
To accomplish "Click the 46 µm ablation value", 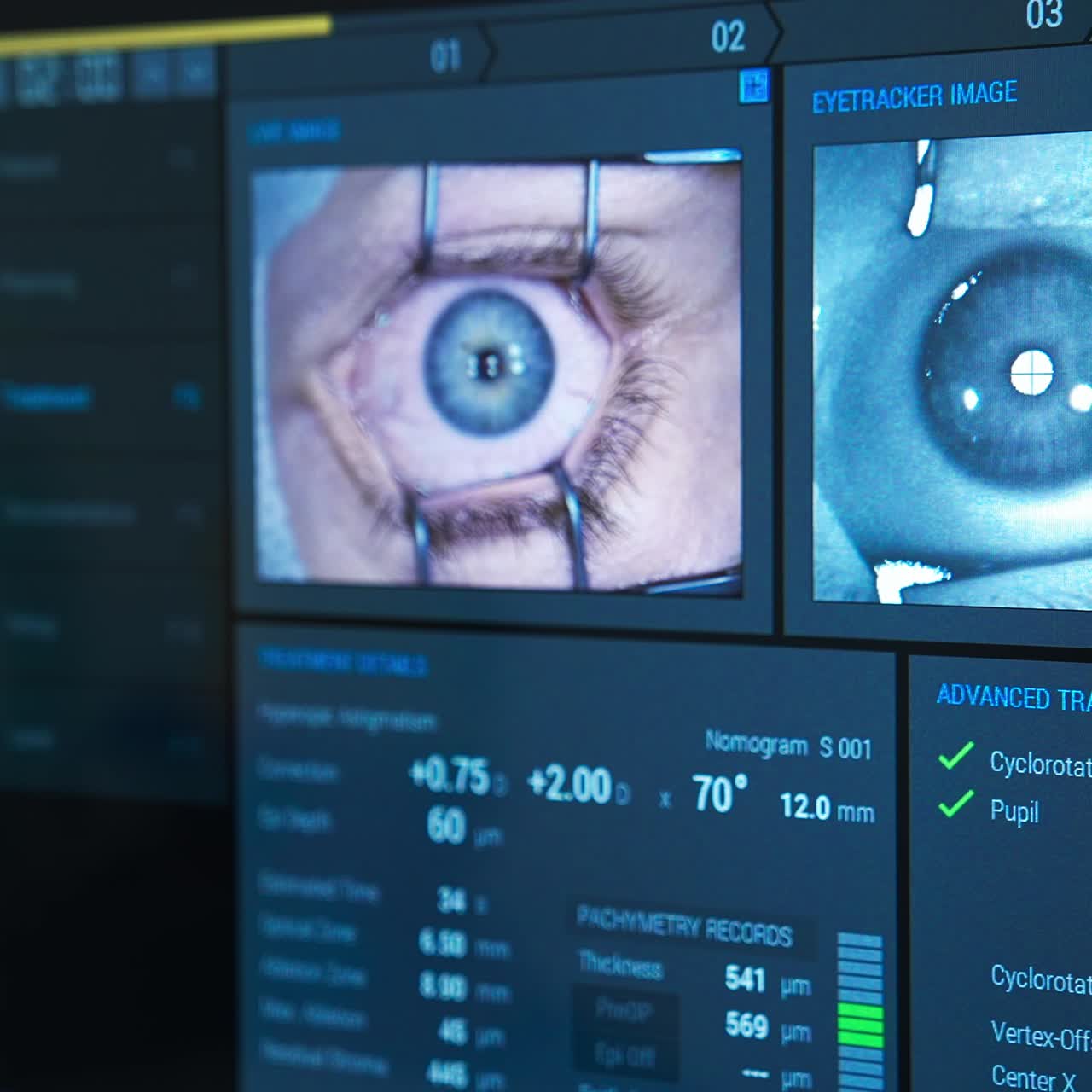I will pos(470,1032).
